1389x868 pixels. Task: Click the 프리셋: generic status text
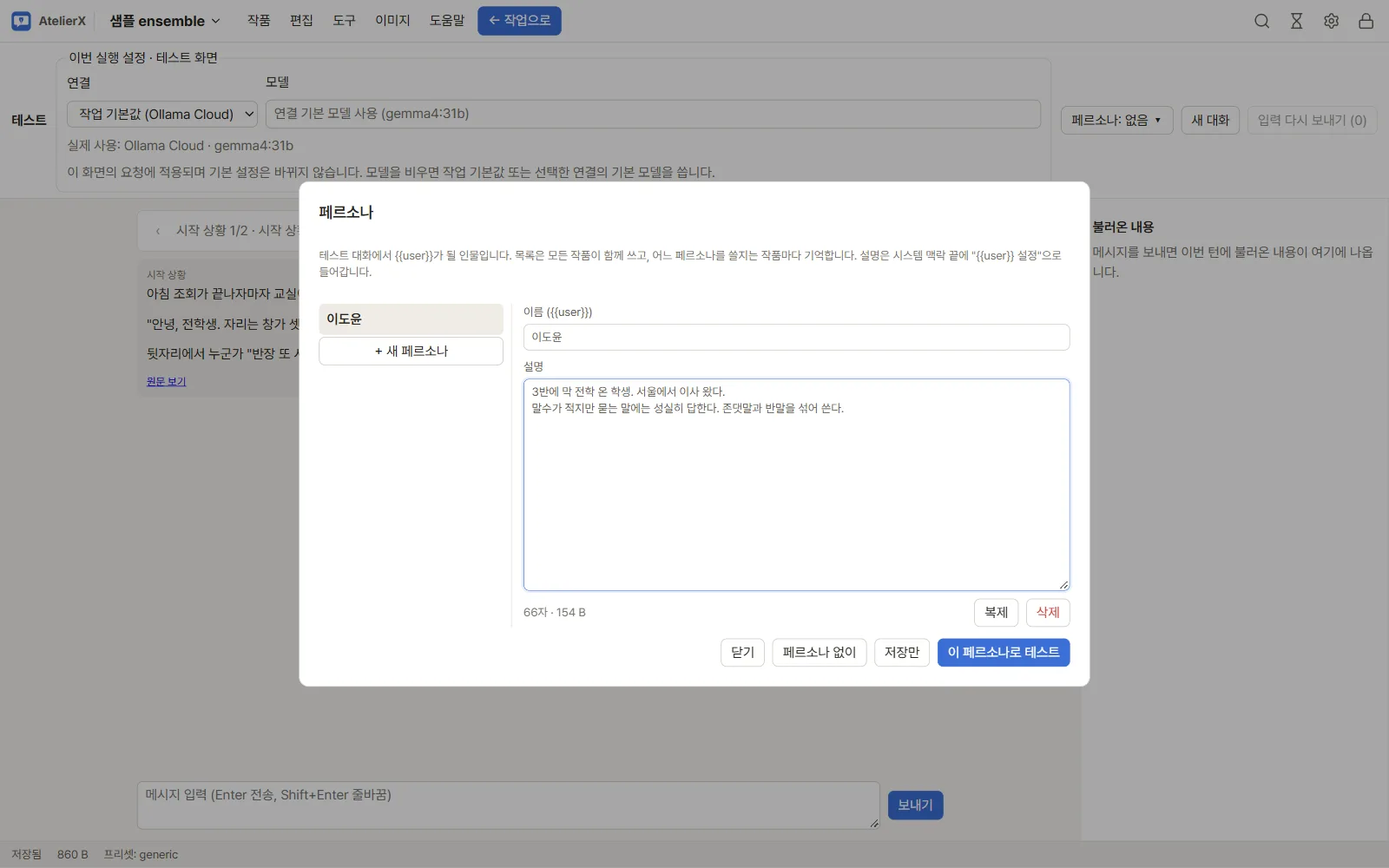point(141,854)
